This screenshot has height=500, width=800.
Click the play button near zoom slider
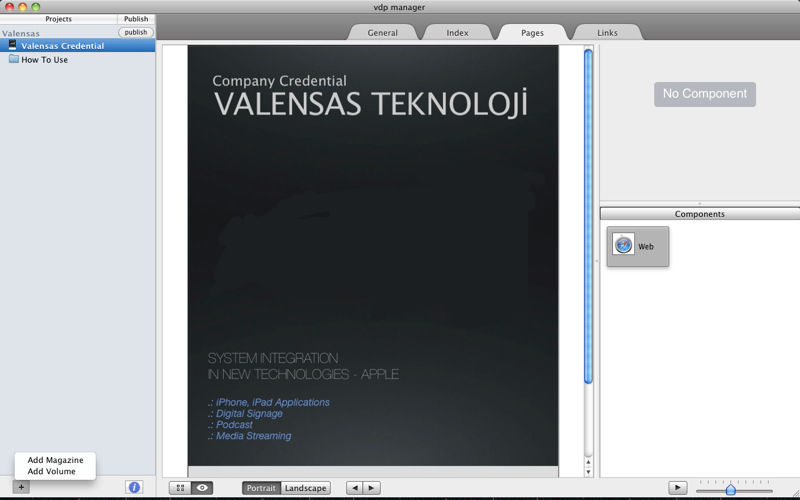point(678,487)
